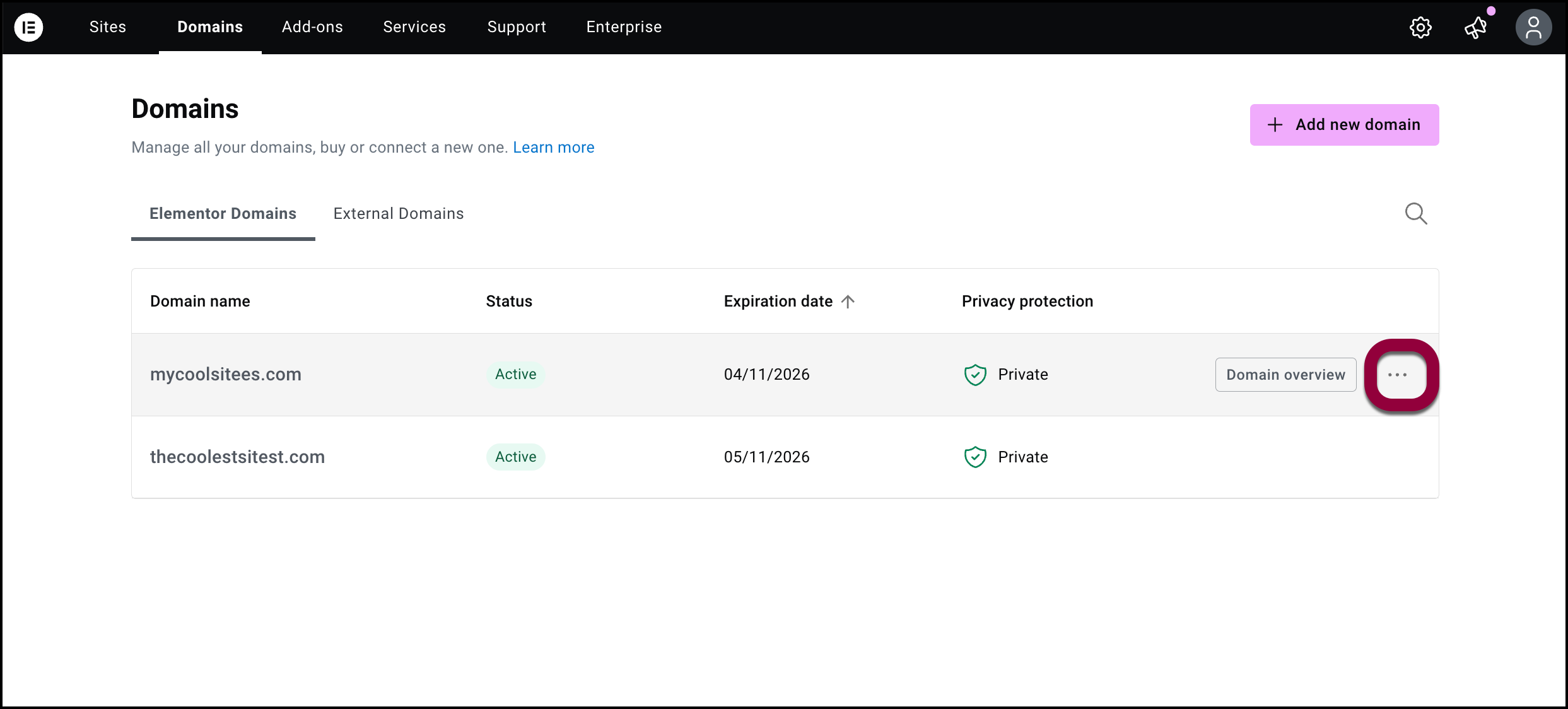The image size is (1568, 709).
Task: Click the thecoolestsitest.com privacy shield icon
Action: tap(975, 457)
